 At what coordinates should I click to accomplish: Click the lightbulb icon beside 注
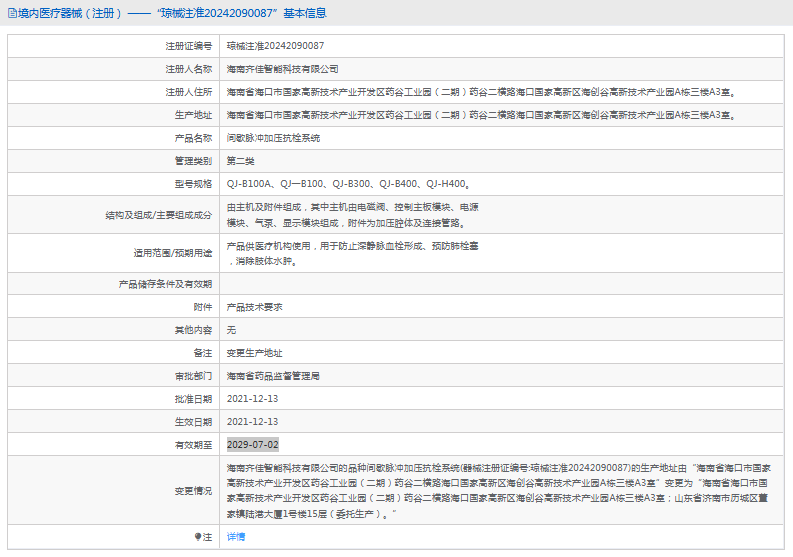tap(198, 537)
